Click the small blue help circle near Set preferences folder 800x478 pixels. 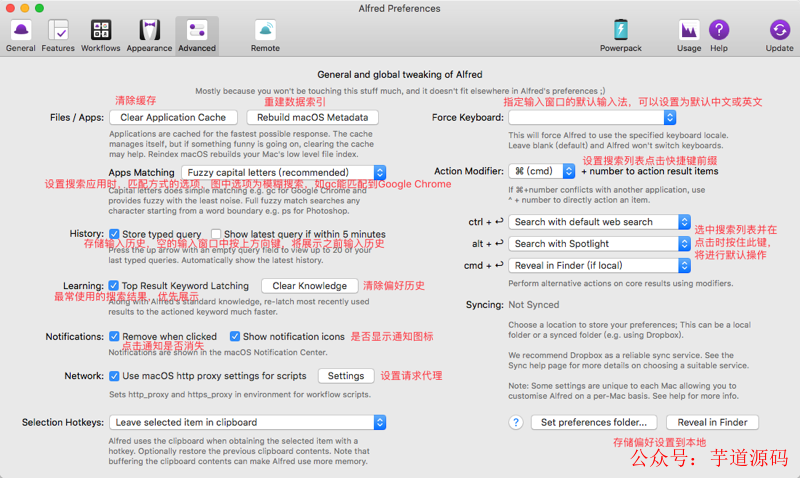(x=516, y=422)
